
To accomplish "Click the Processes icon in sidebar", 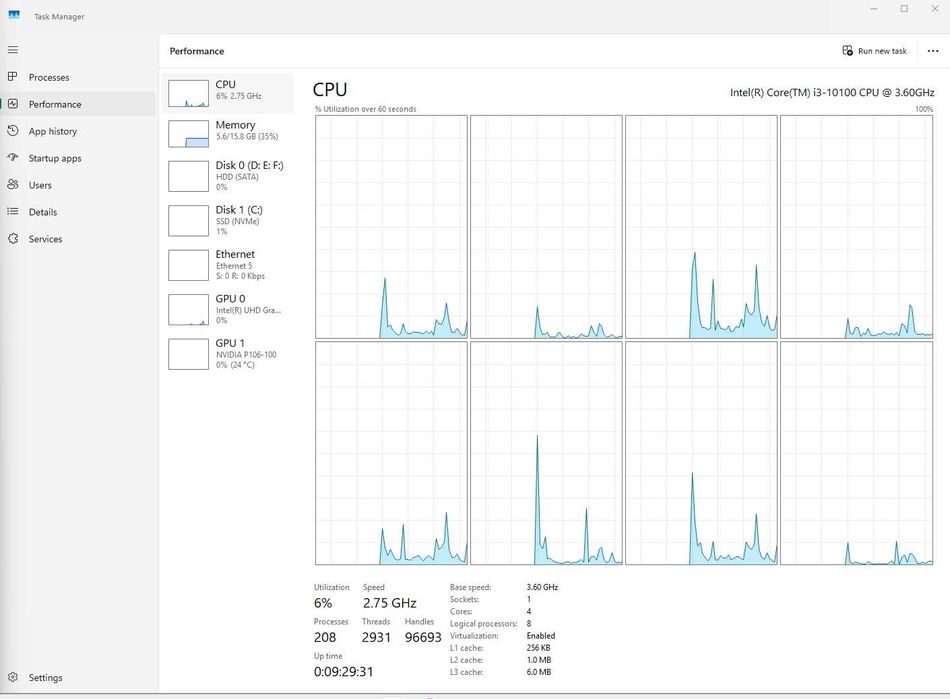I will coord(13,77).
